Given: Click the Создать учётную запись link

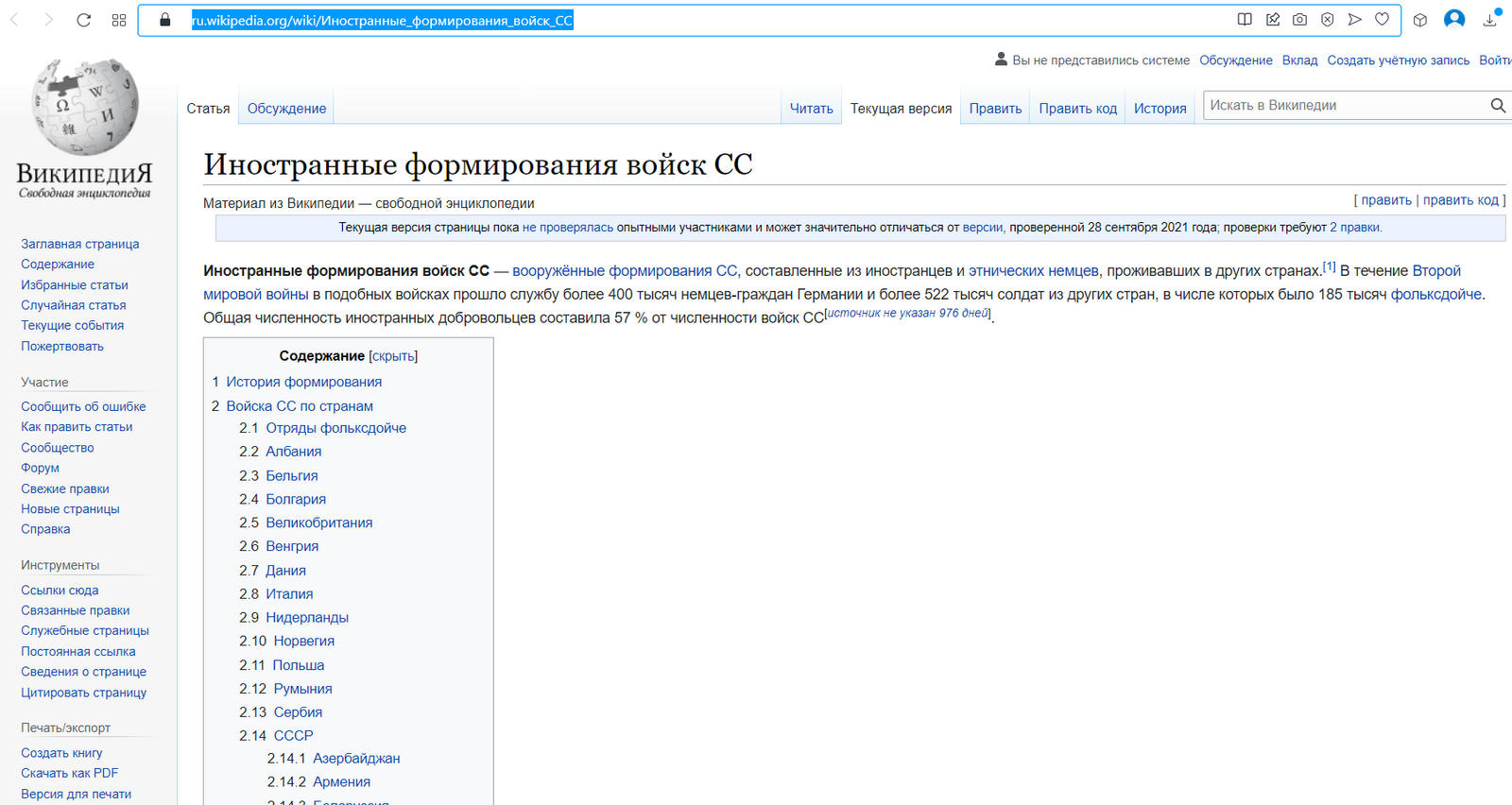Looking at the screenshot, I should (1398, 60).
